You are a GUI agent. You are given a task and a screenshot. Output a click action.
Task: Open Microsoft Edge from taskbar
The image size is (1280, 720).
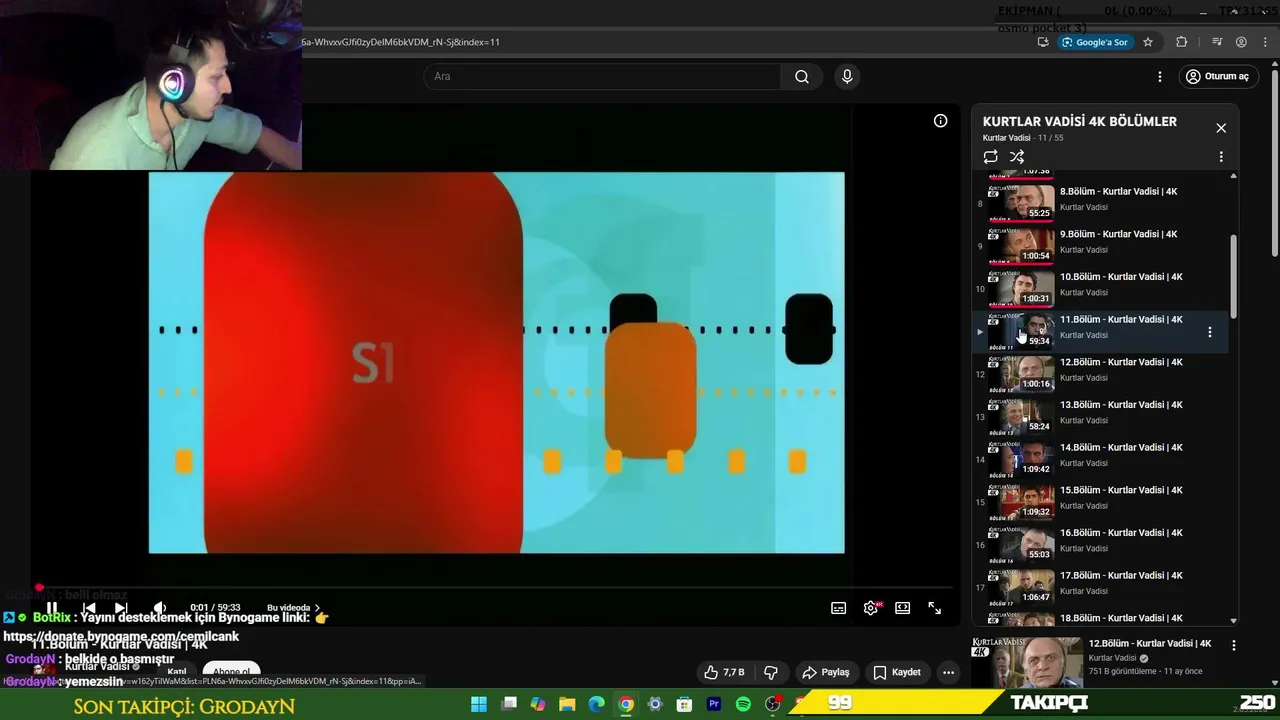(597, 704)
